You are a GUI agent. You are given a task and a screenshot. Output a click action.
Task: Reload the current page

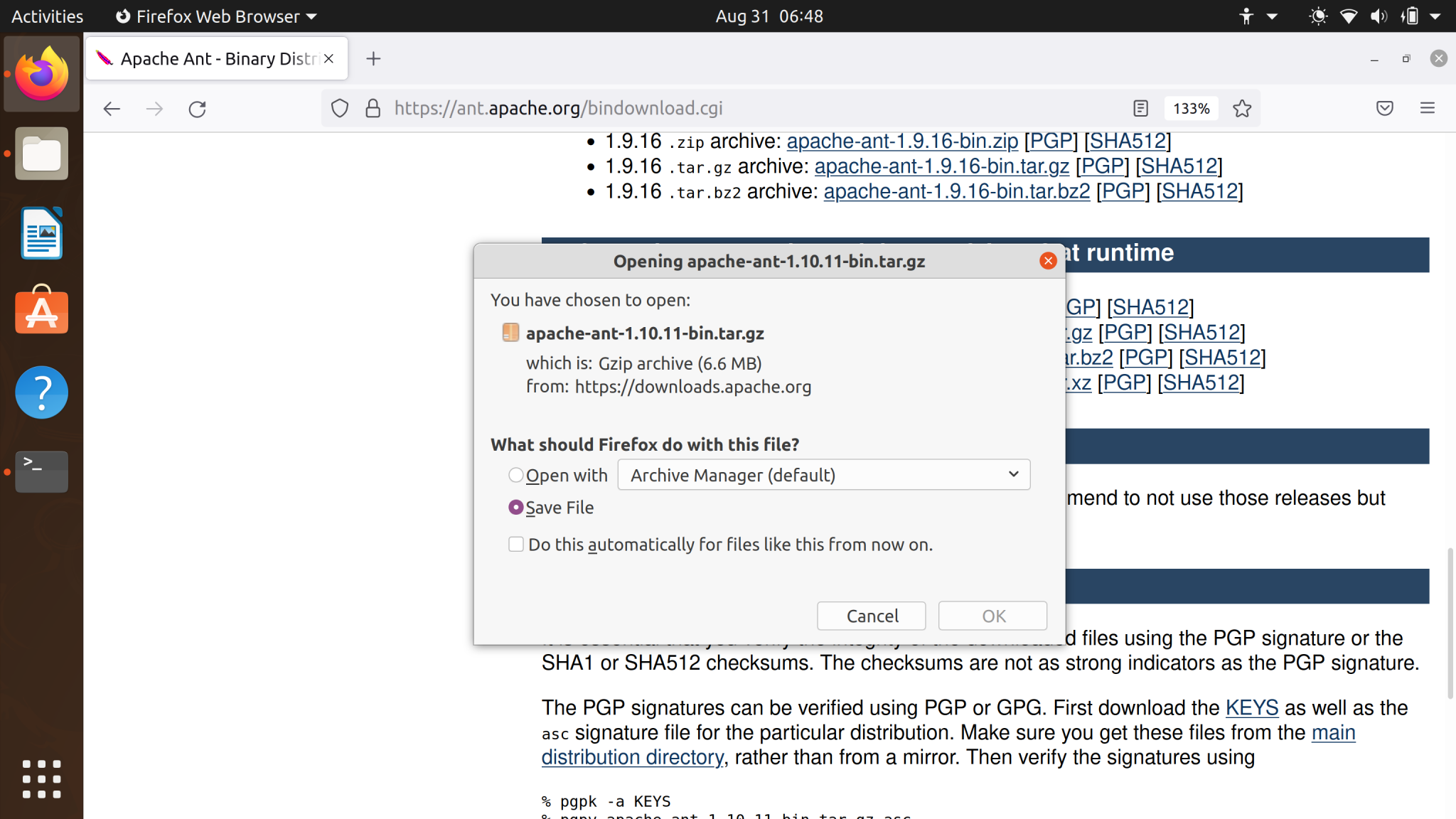click(197, 109)
